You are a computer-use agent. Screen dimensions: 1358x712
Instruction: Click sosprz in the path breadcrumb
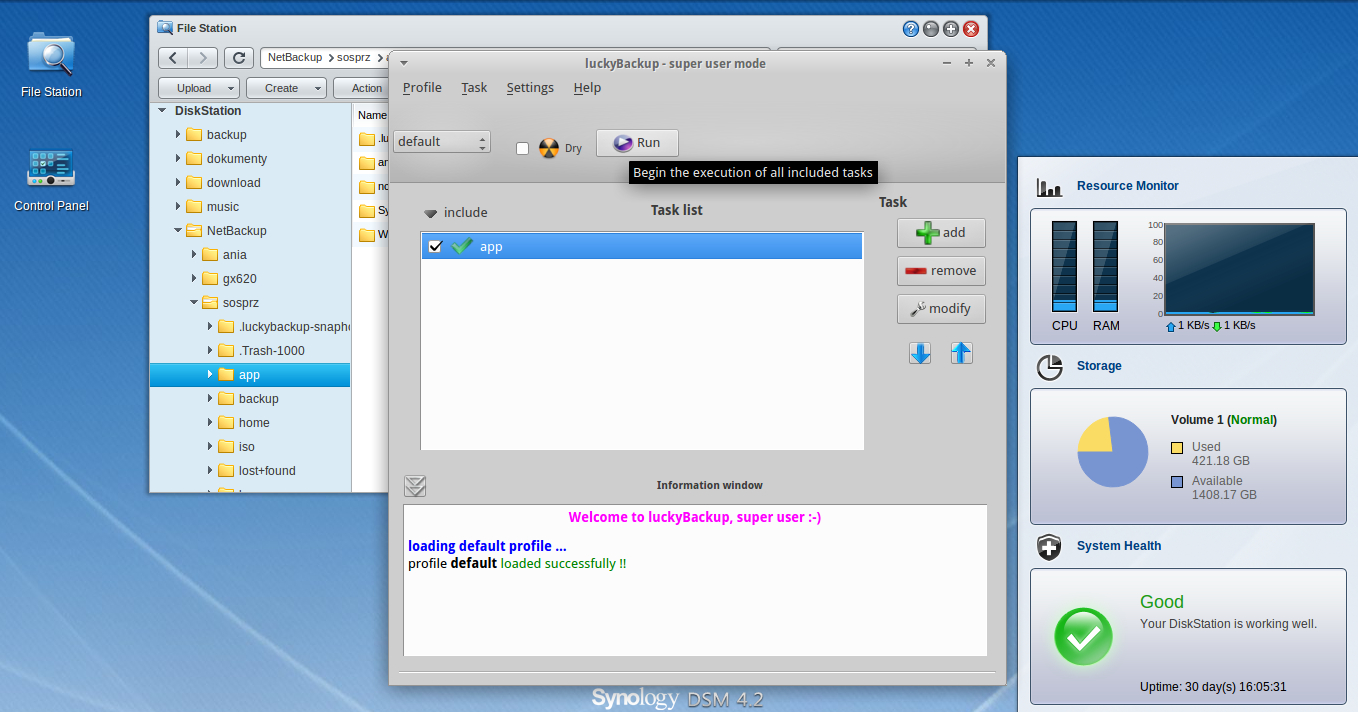[x=354, y=58]
